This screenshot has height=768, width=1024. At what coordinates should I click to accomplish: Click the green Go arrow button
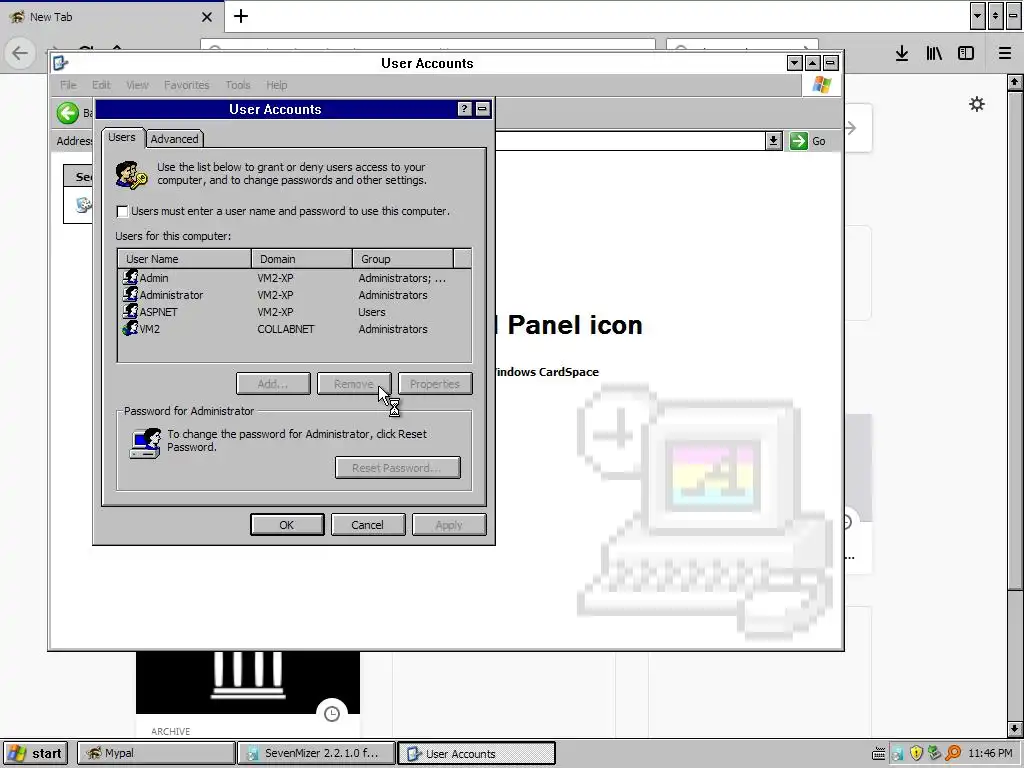pyautogui.click(x=799, y=141)
